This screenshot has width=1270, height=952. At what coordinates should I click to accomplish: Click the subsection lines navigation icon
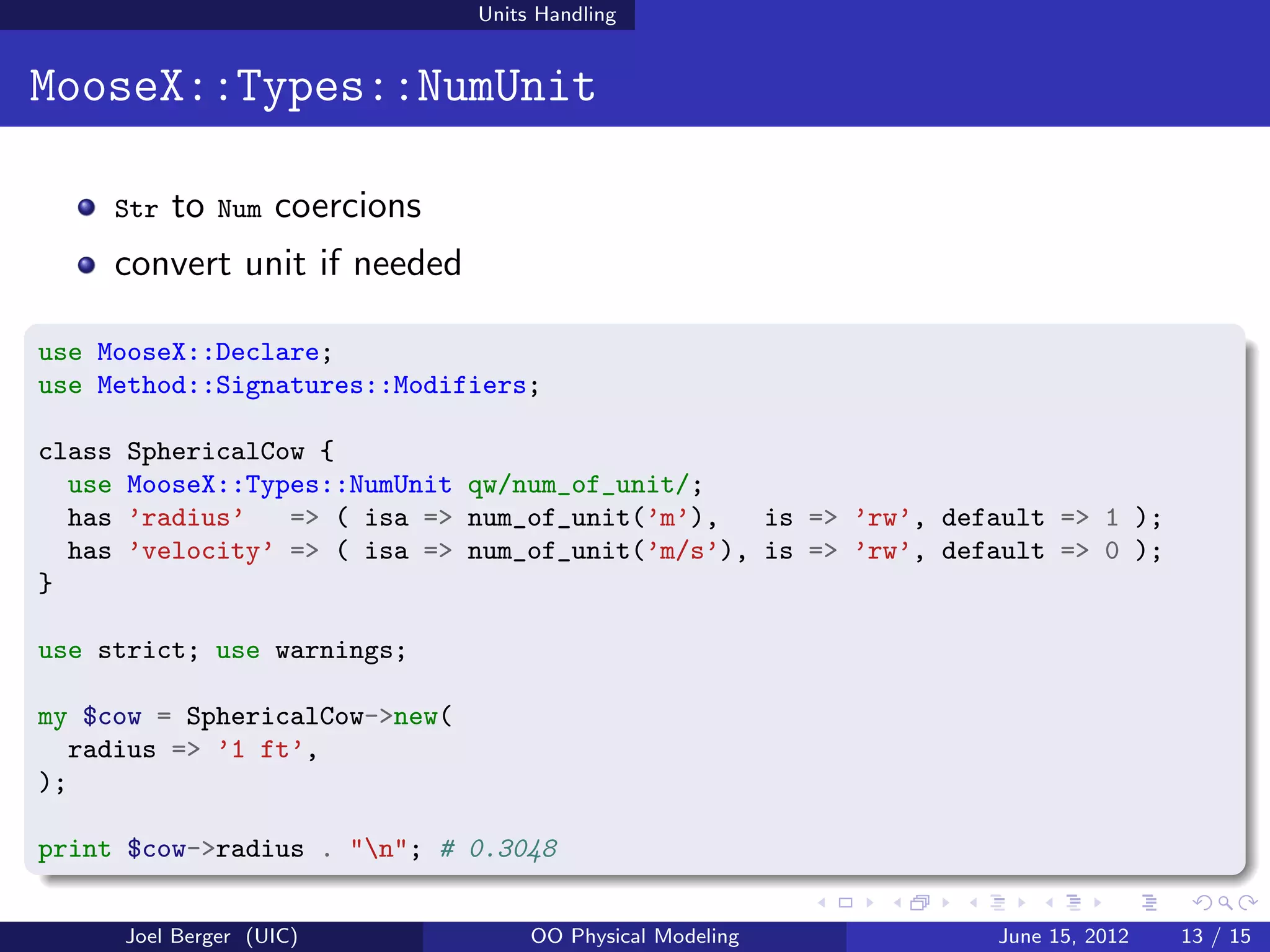pos(997,903)
